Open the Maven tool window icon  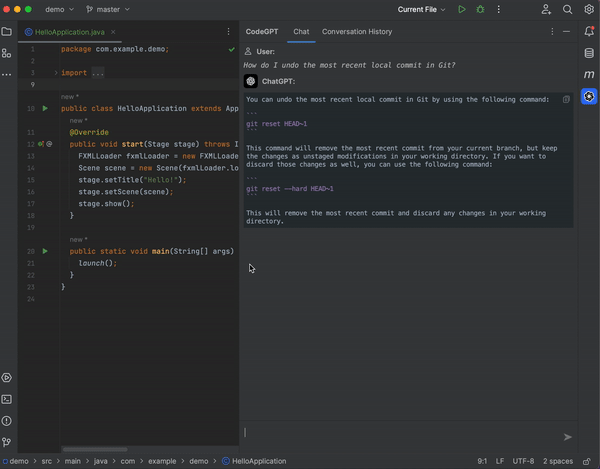[x=589, y=75]
